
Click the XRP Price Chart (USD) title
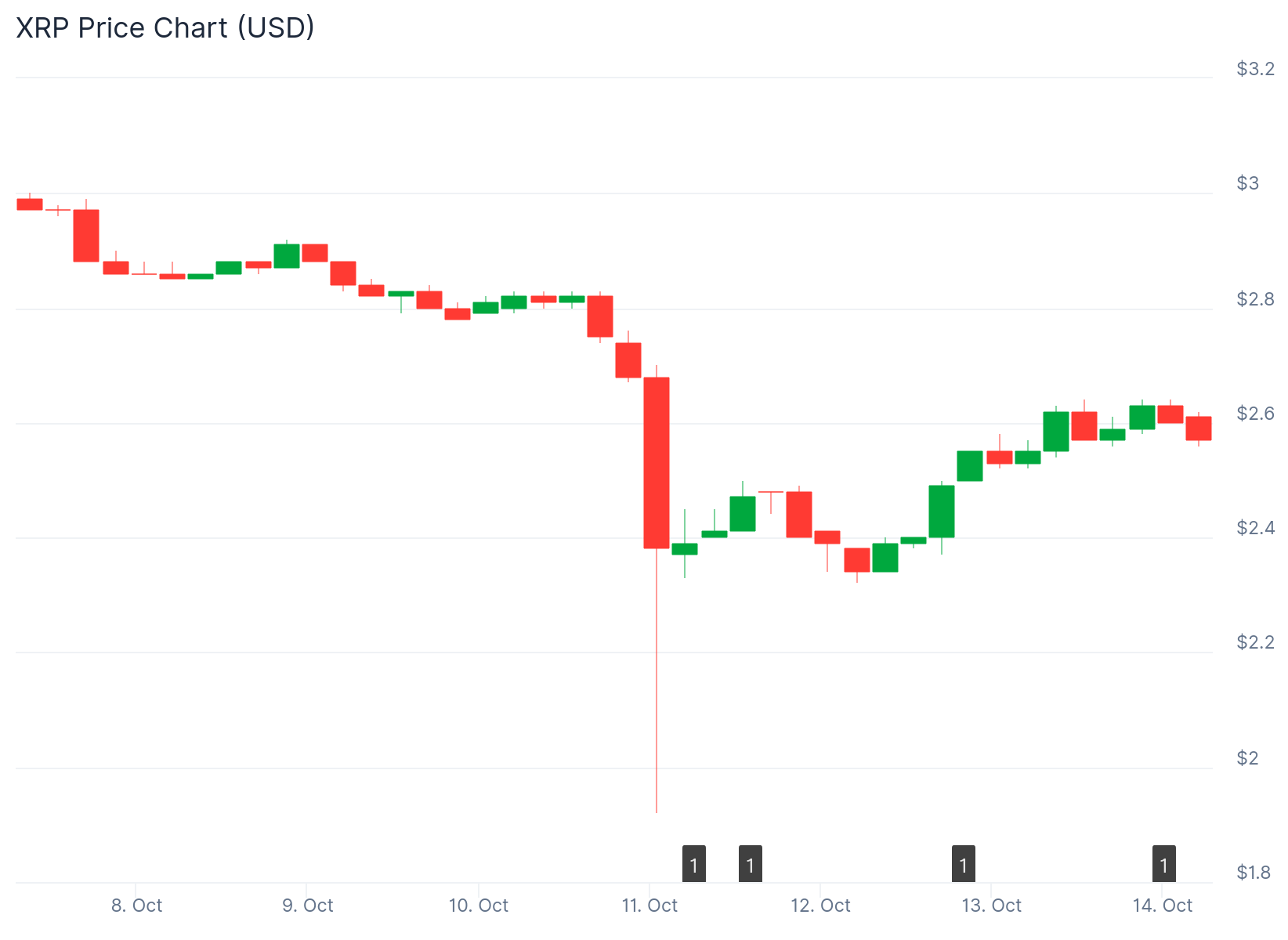coord(165,27)
